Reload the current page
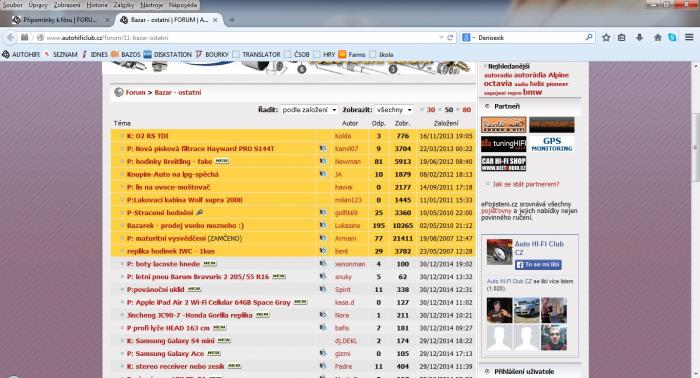The height and width of the screenshot is (378, 700). coord(450,38)
